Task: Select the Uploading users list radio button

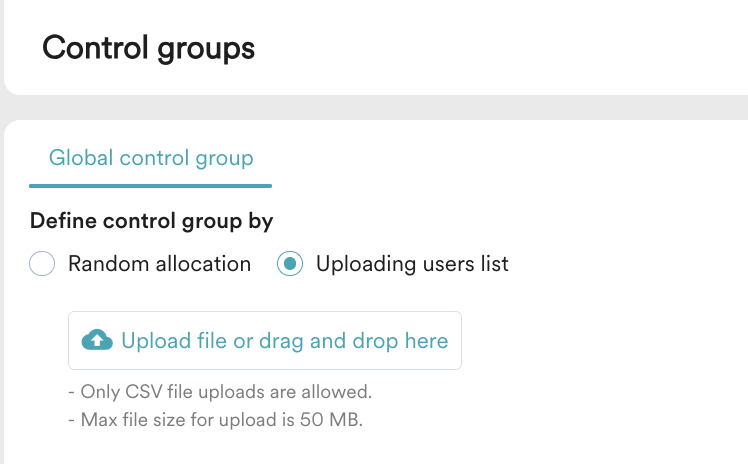Action: [290, 264]
